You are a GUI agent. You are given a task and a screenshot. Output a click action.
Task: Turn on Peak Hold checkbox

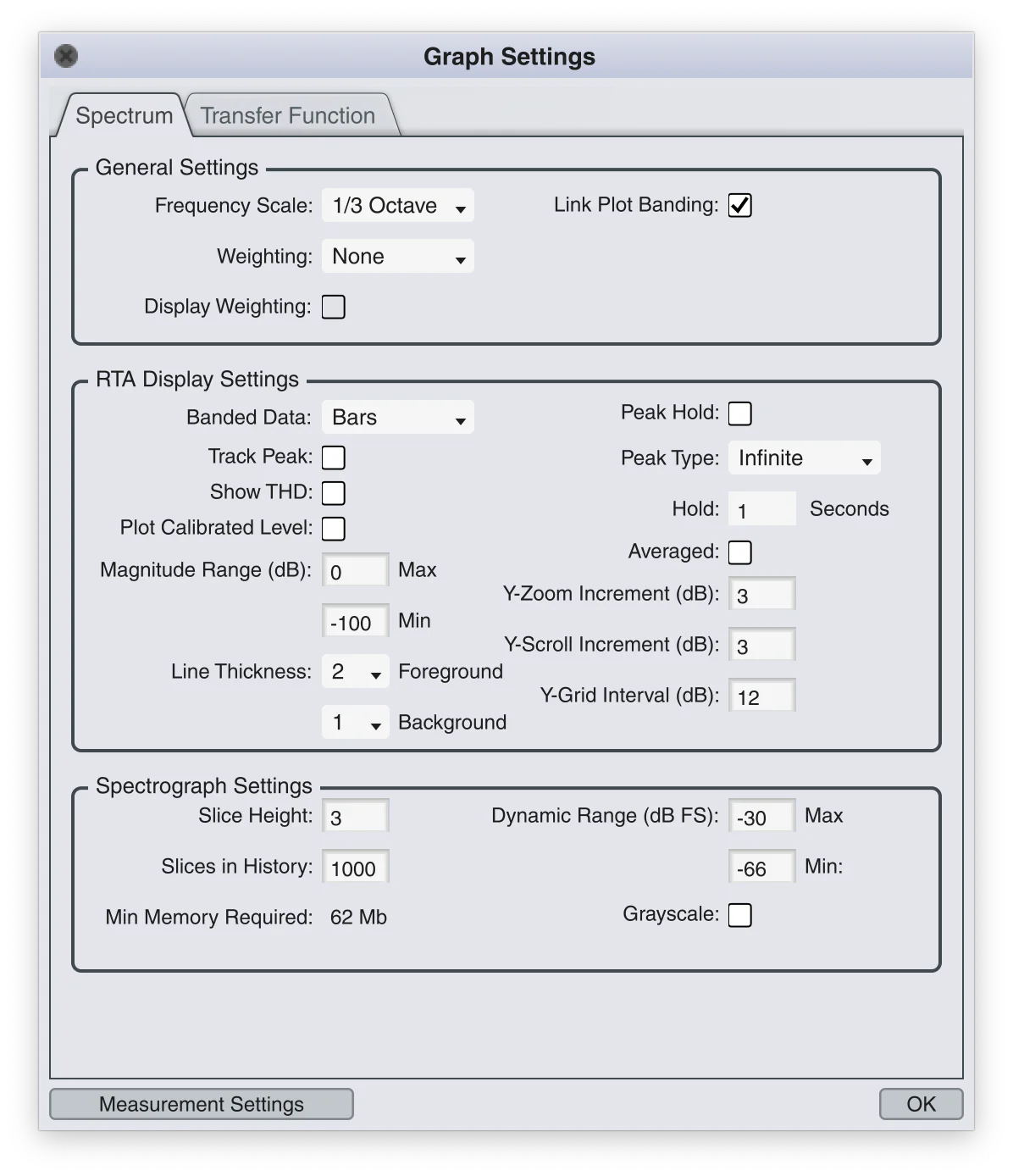739,413
